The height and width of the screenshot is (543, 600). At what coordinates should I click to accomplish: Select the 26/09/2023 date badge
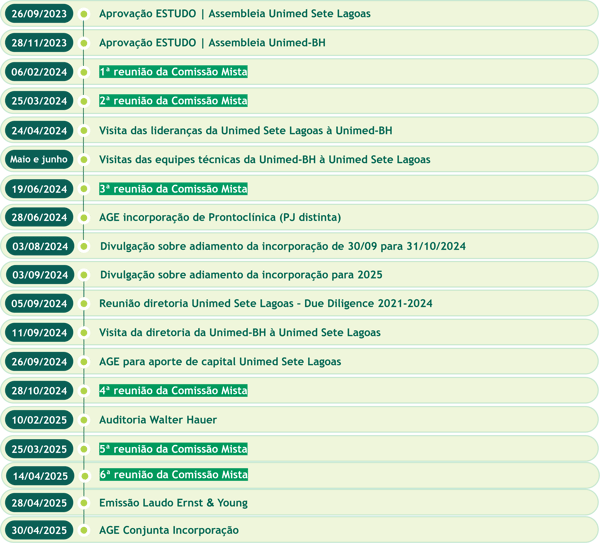click(x=39, y=14)
